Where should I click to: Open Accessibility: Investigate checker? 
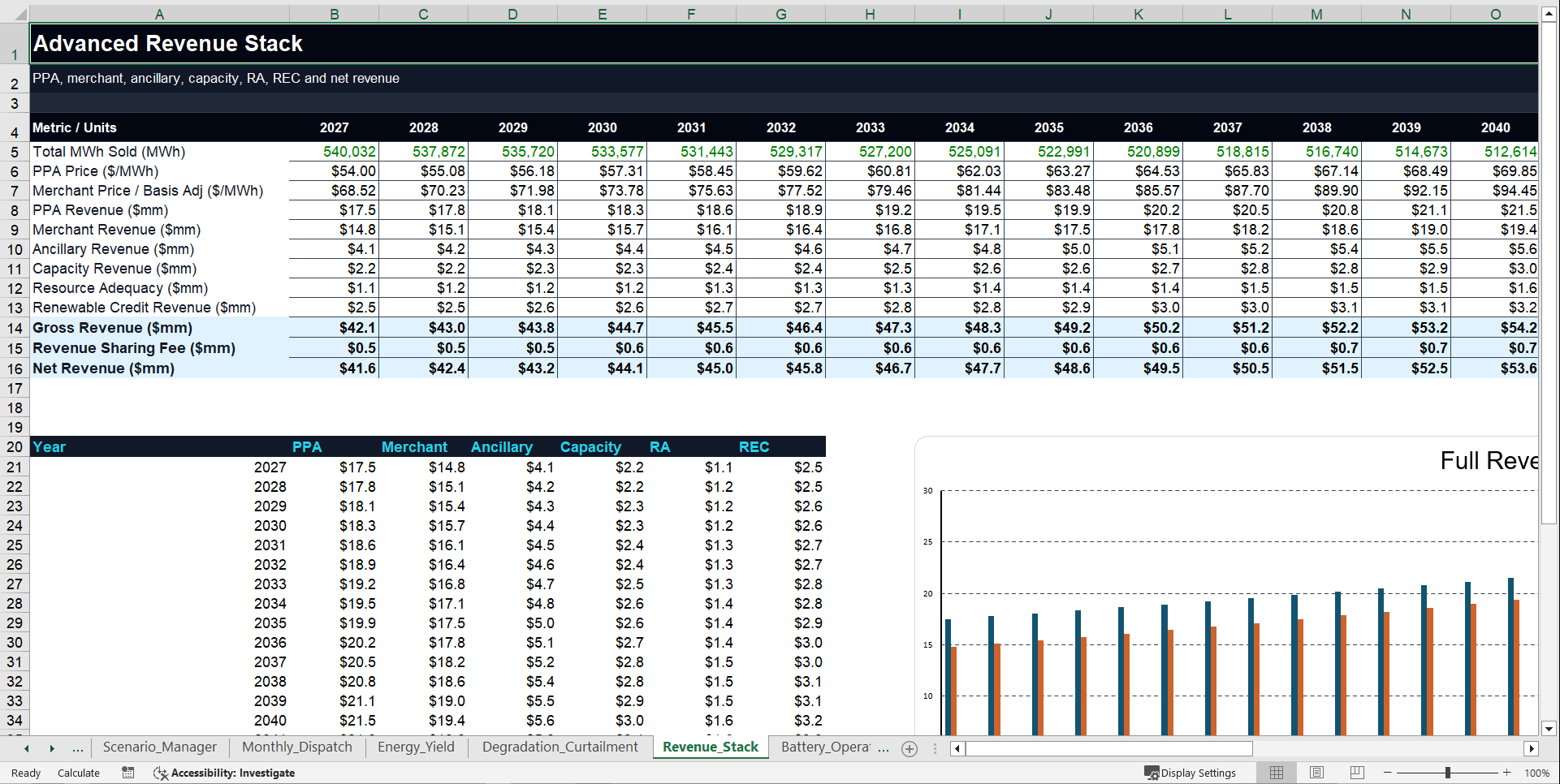click(224, 773)
